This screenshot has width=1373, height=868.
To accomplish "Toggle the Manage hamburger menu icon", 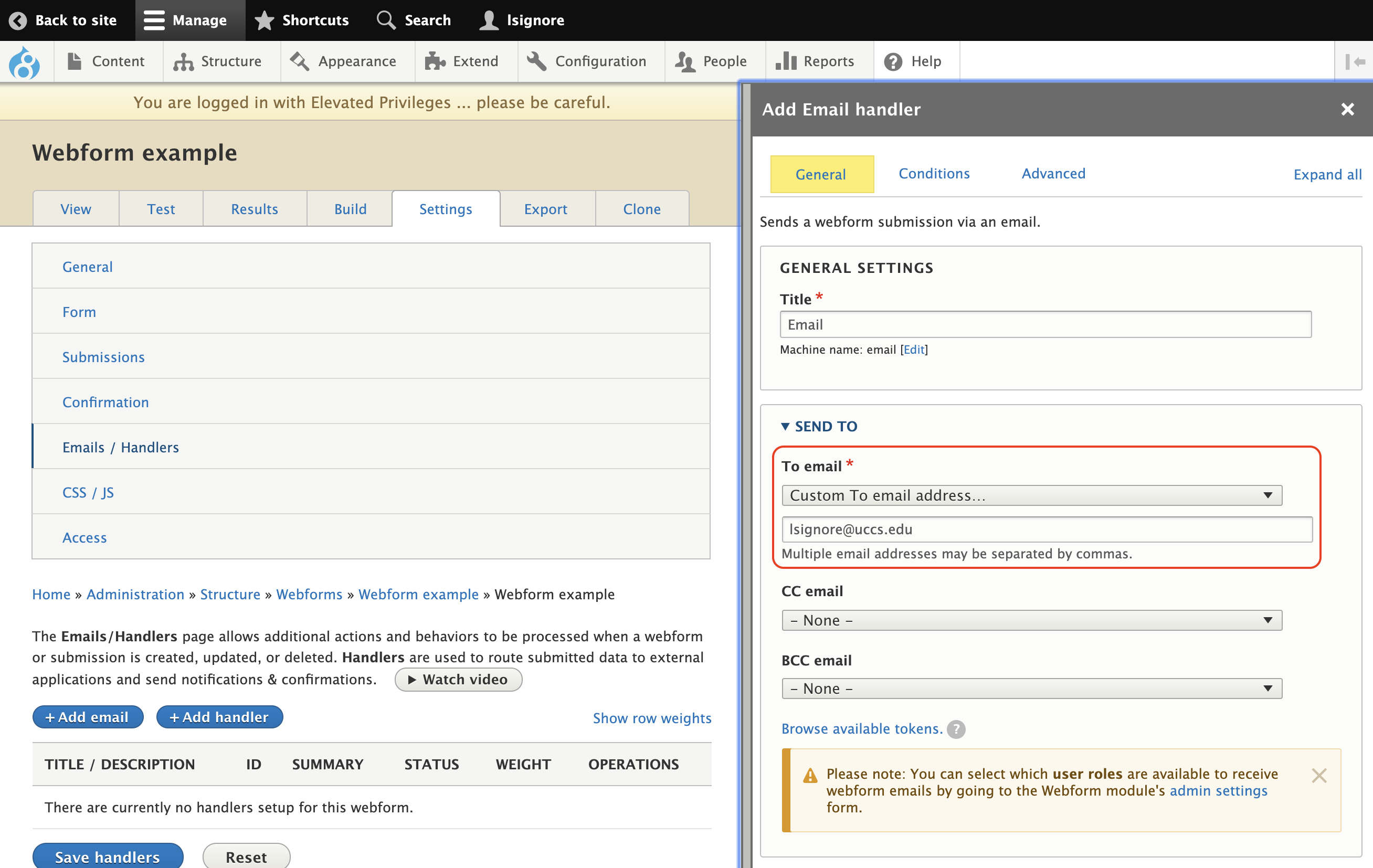I will (x=154, y=20).
